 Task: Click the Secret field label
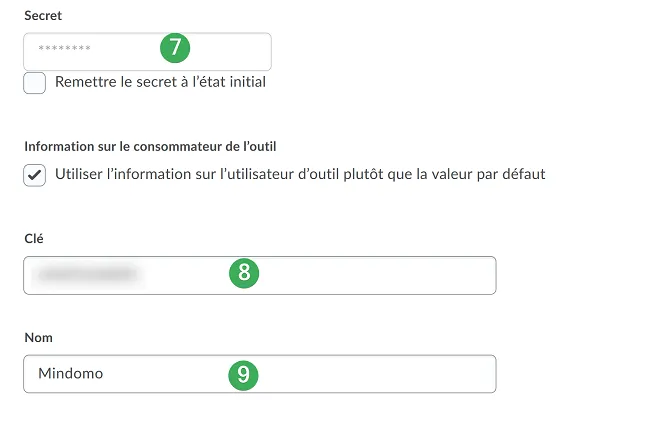pos(43,15)
